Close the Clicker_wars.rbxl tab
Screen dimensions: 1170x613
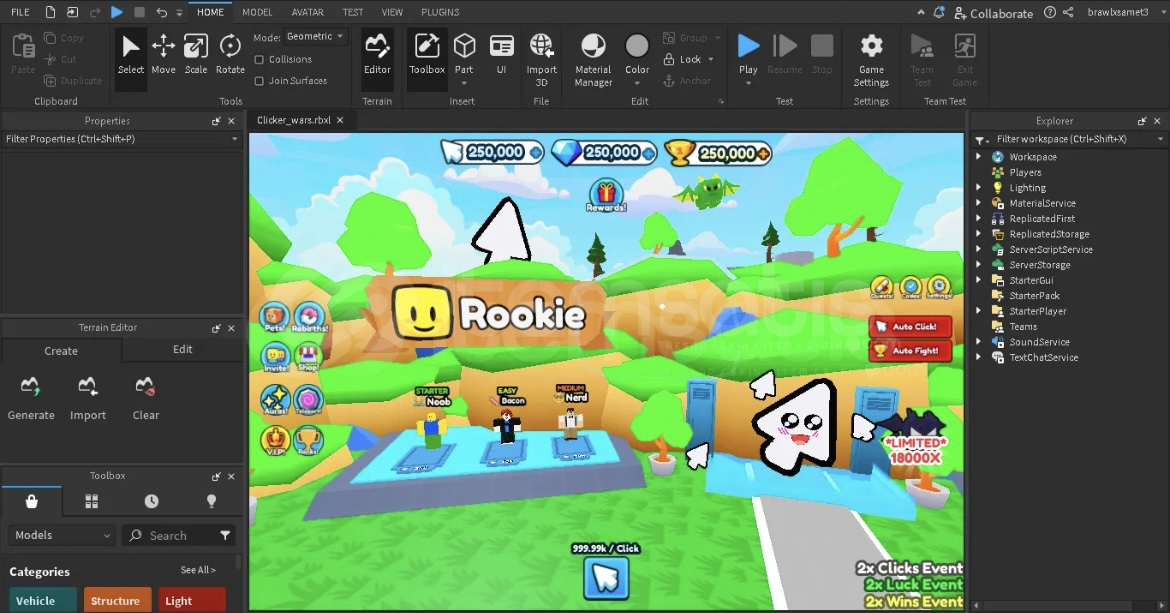click(x=340, y=120)
